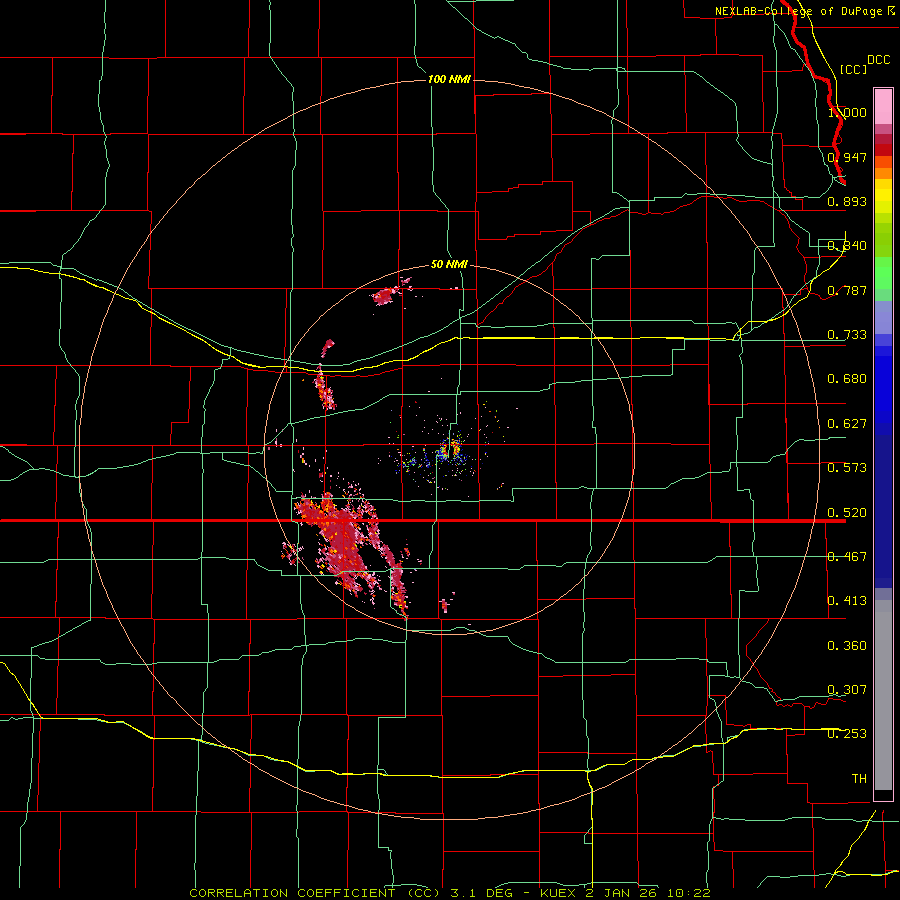Click the TH threshold label on legend
This screenshot has width=900, height=900.
coord(859,779)
